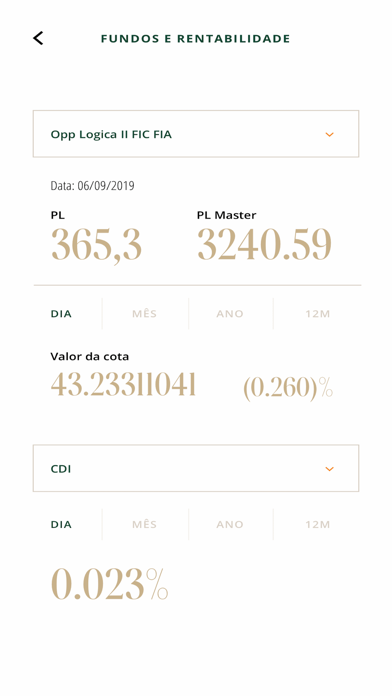Select the fund's DIA tab
Image resolution: width=392 pixels, height=696 pixels.
pos(61,314)
